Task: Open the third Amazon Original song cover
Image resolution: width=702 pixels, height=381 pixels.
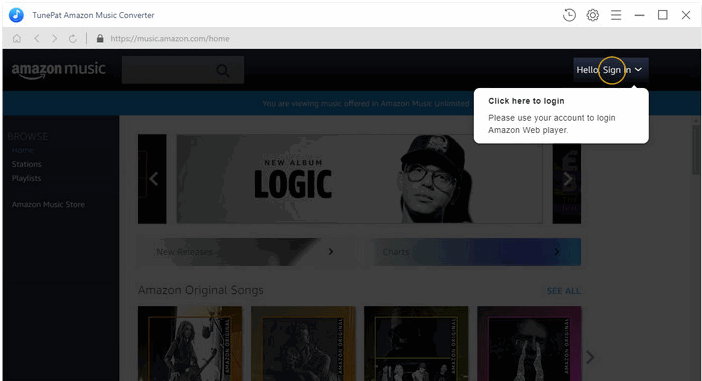Action: click(x=416, y=343)
